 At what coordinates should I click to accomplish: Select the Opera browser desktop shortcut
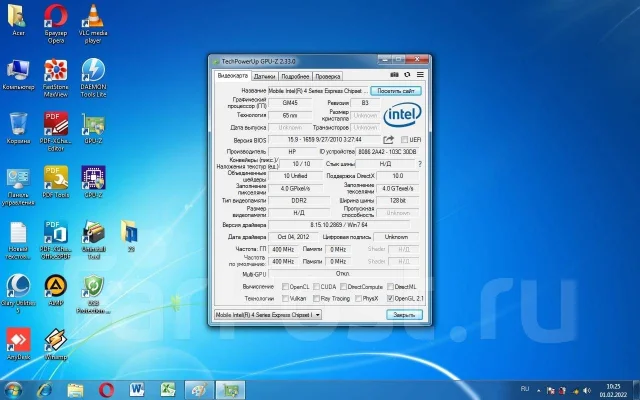(x=56, y=23)
